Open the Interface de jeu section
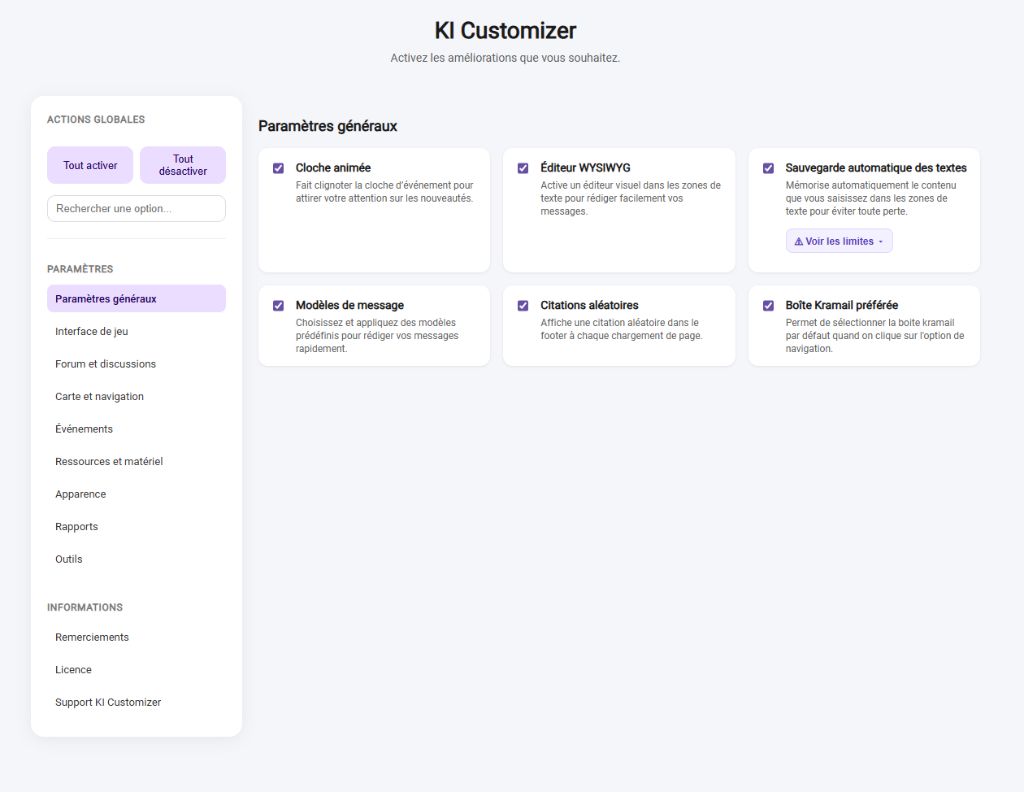Screen dimensions: 1024x792 click(92, 331)
